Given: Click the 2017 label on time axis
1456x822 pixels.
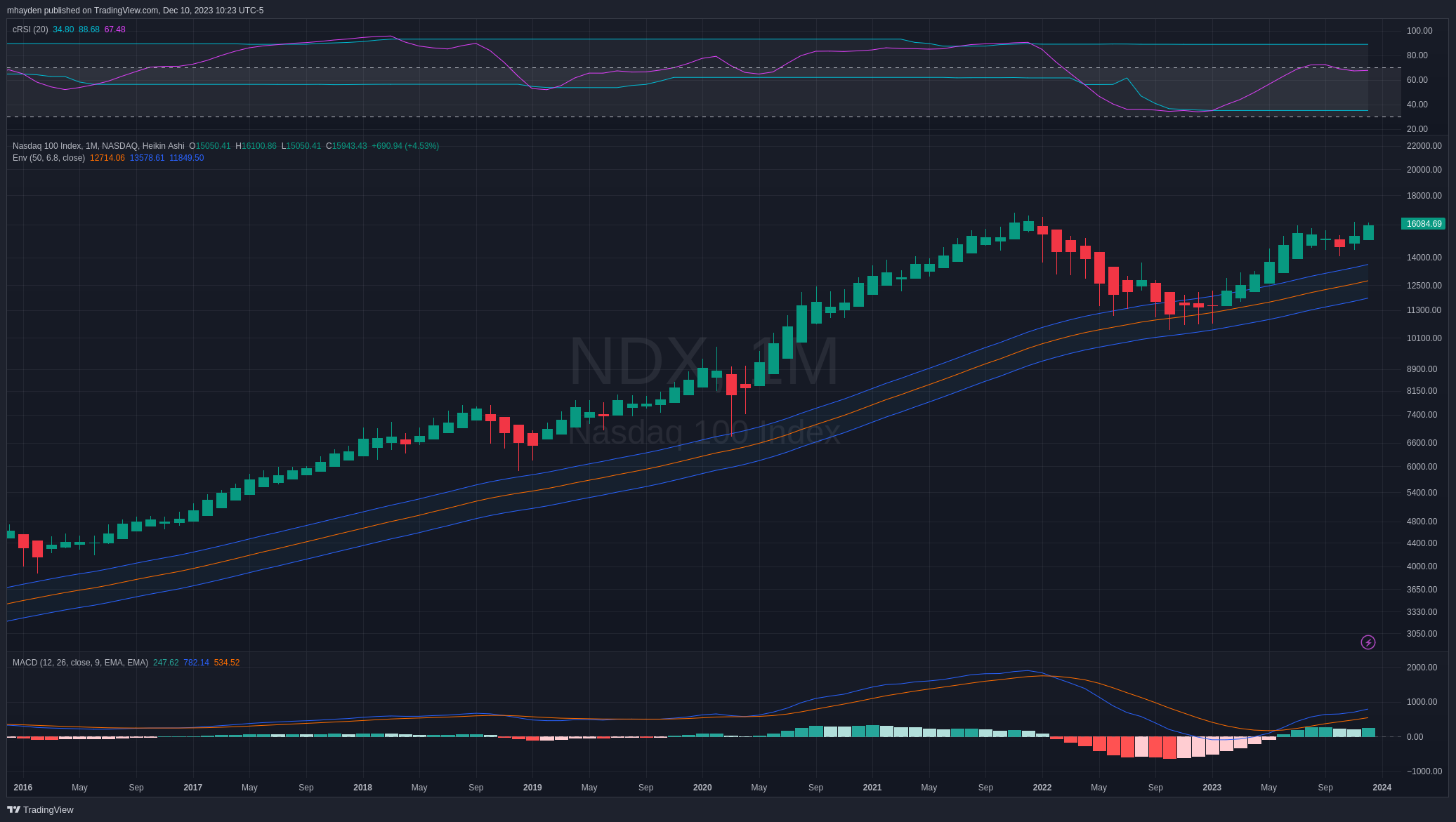Looking at the screenshot, I should (193, 788).
